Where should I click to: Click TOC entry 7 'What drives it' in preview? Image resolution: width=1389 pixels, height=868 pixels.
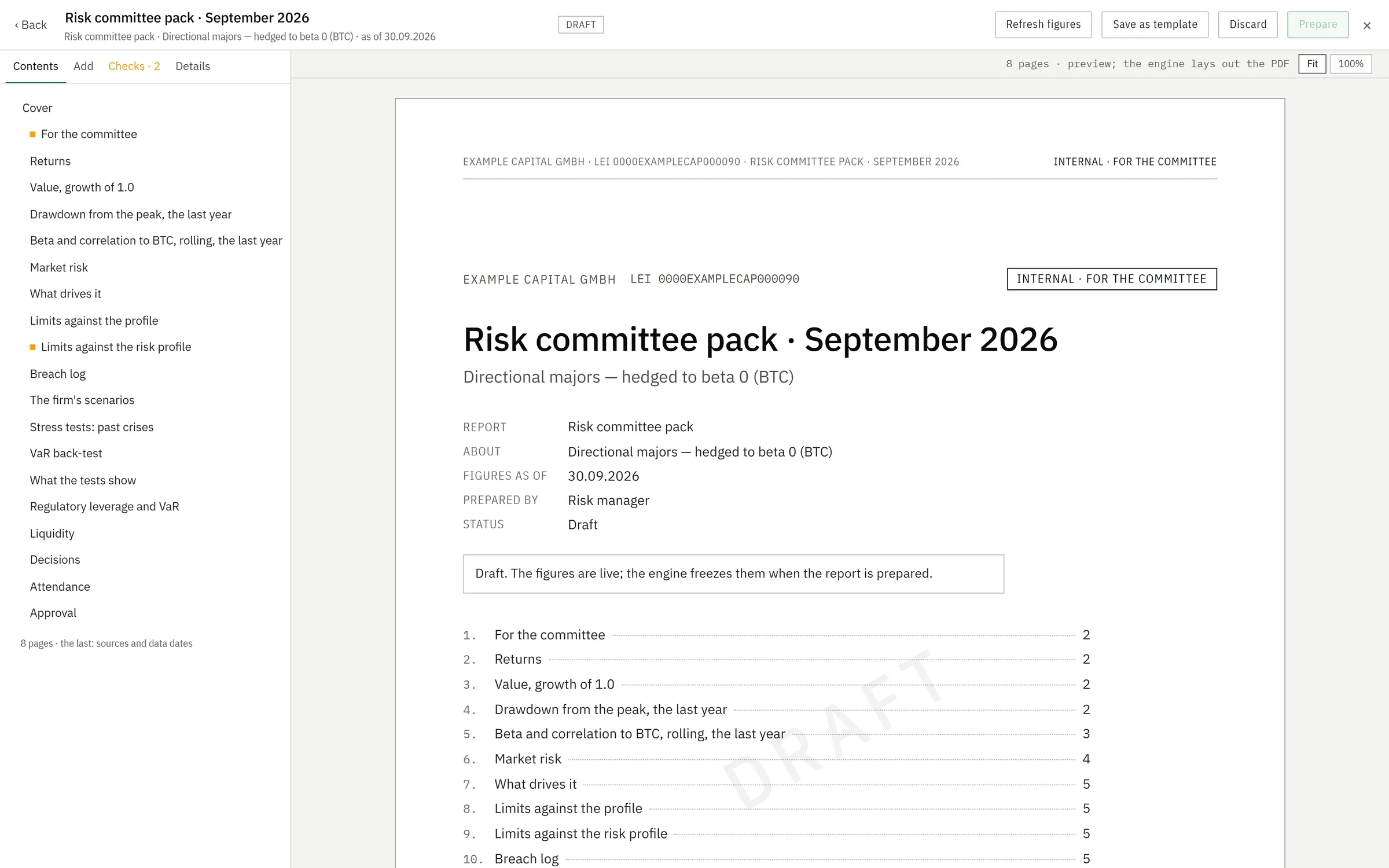[x=776, y=785]
